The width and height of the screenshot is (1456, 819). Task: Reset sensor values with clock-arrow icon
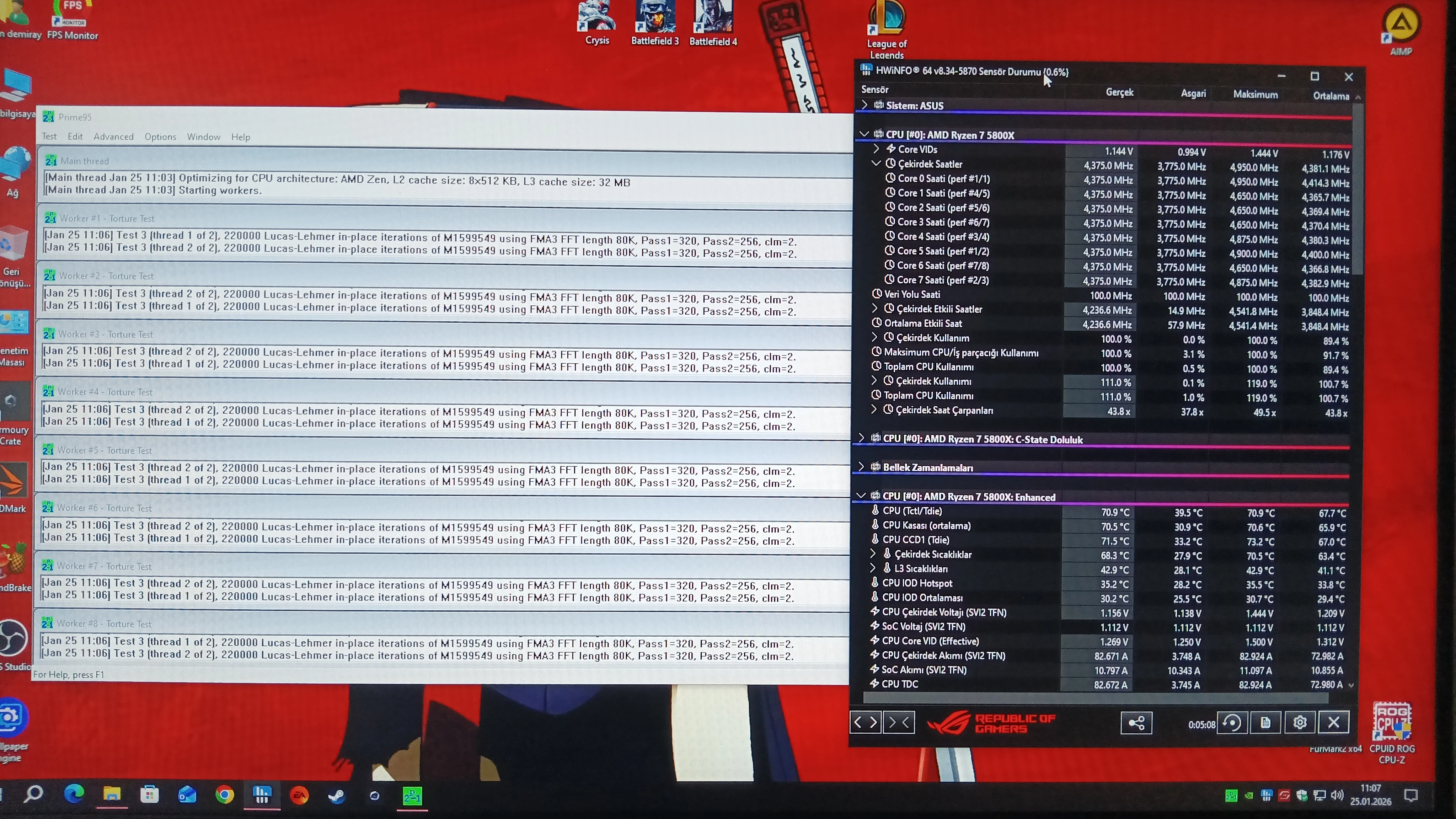1232,722
